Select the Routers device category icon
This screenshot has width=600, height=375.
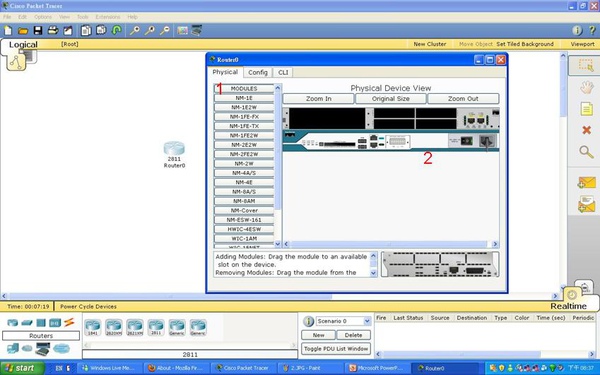pyautogui.click(x=13, y=323)
